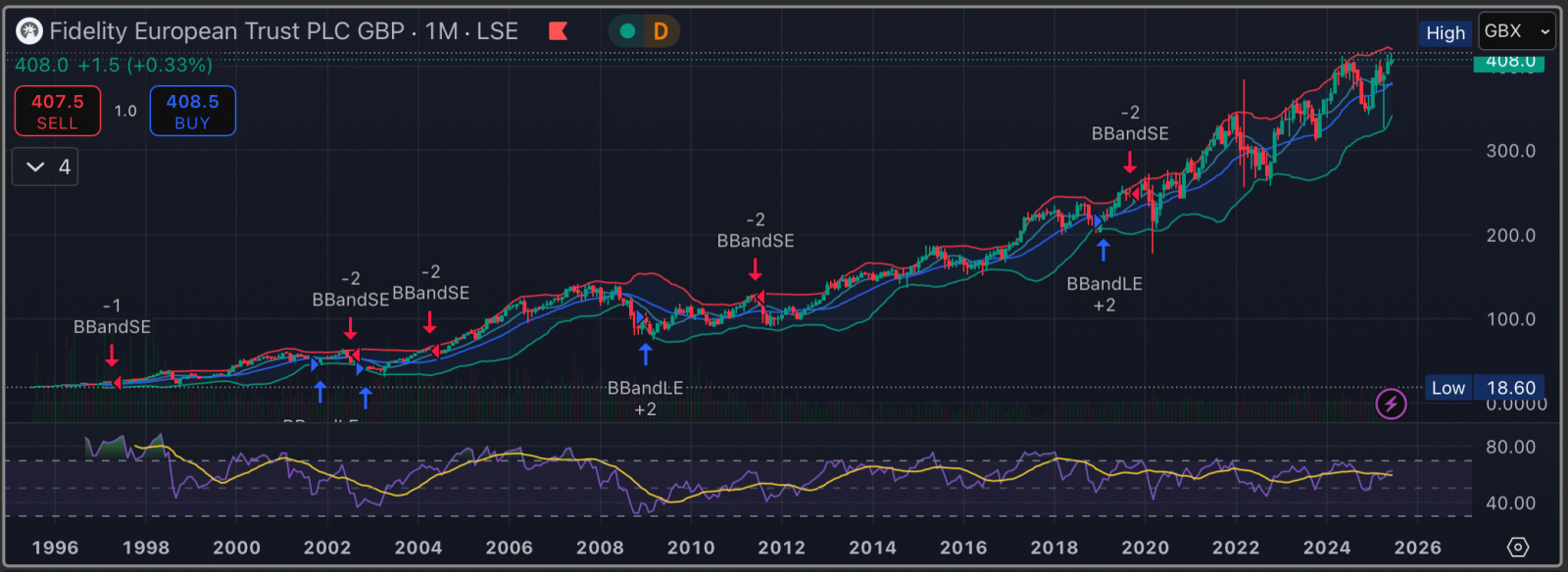
Task: Click the 1.0 spread value between Sell and Buy
Action: tap(125, 112)
